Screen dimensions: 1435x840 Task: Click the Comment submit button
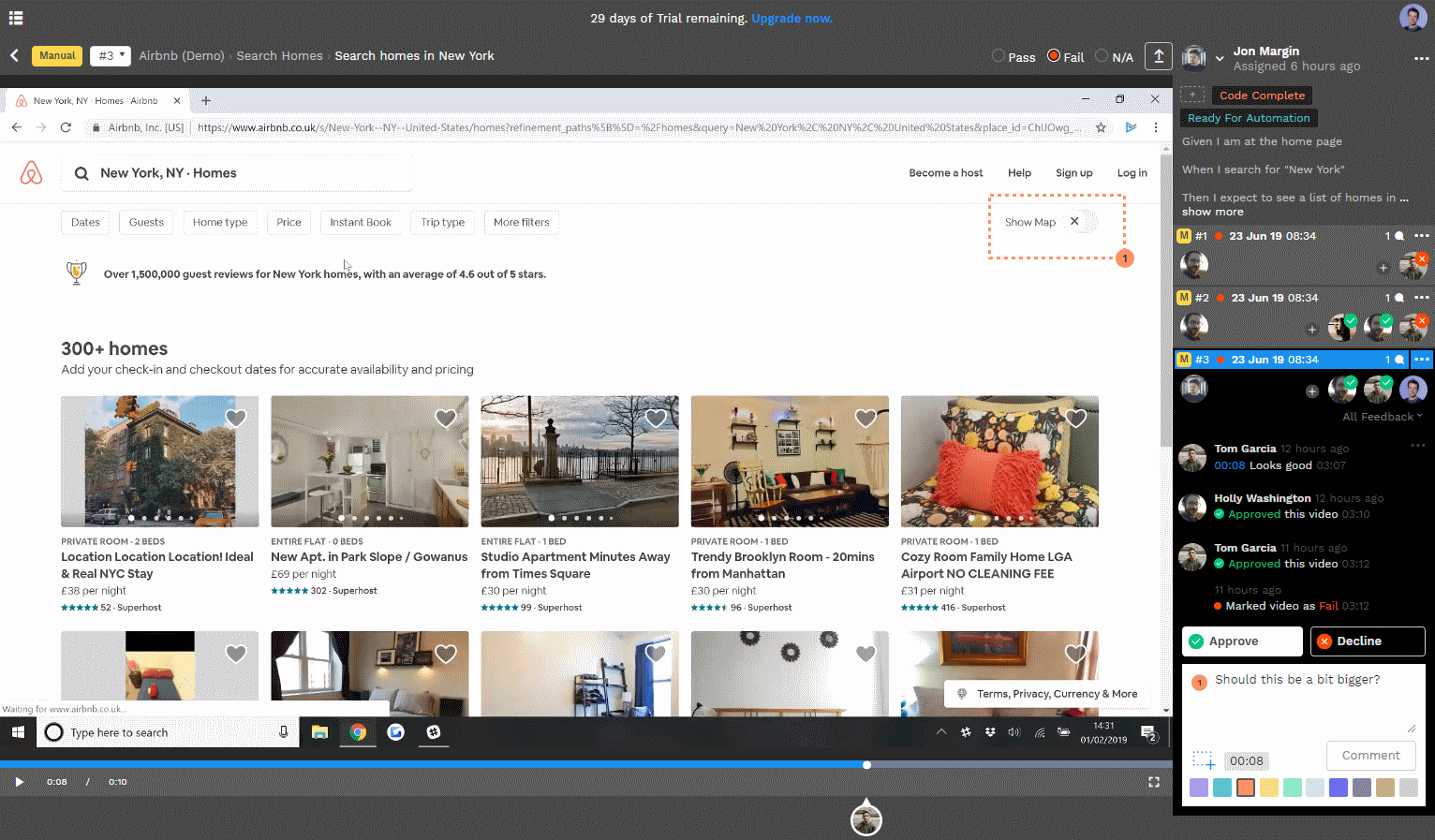tap(1371, 756)
